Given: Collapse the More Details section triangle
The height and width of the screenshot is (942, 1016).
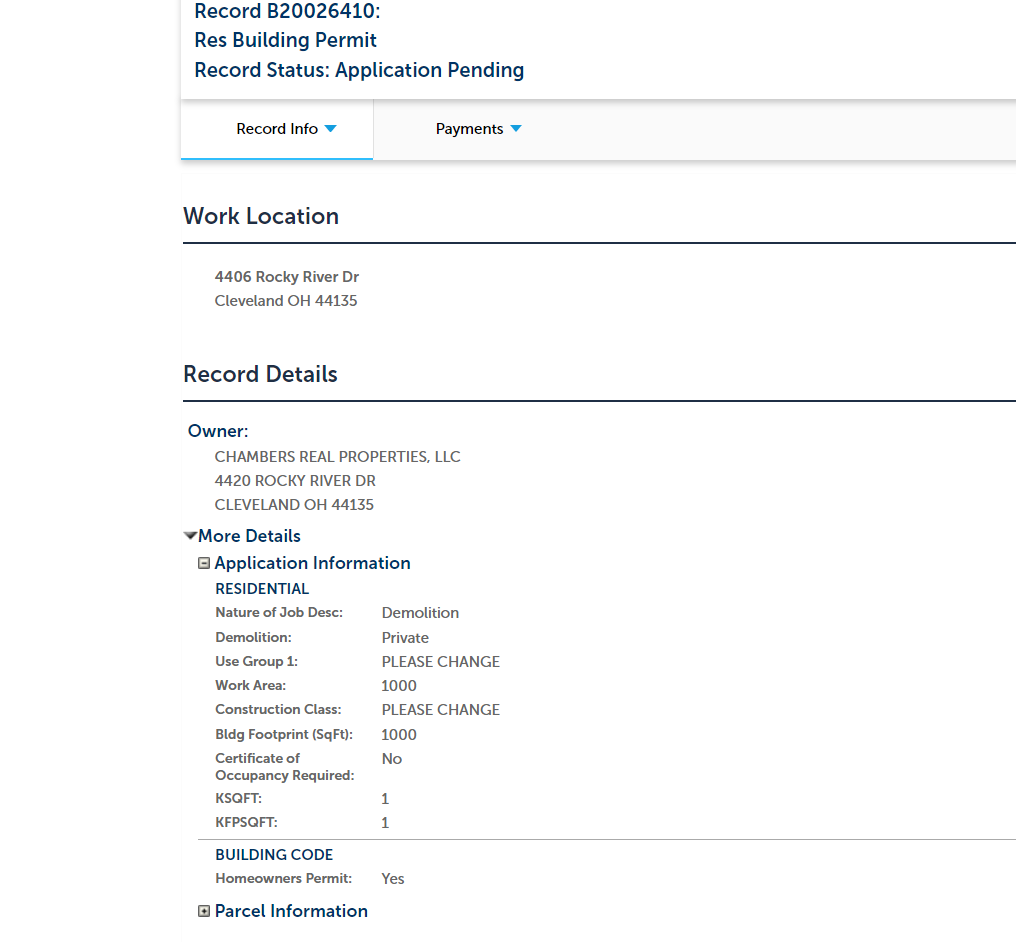Looking at the screenshot, I should 190,536.
